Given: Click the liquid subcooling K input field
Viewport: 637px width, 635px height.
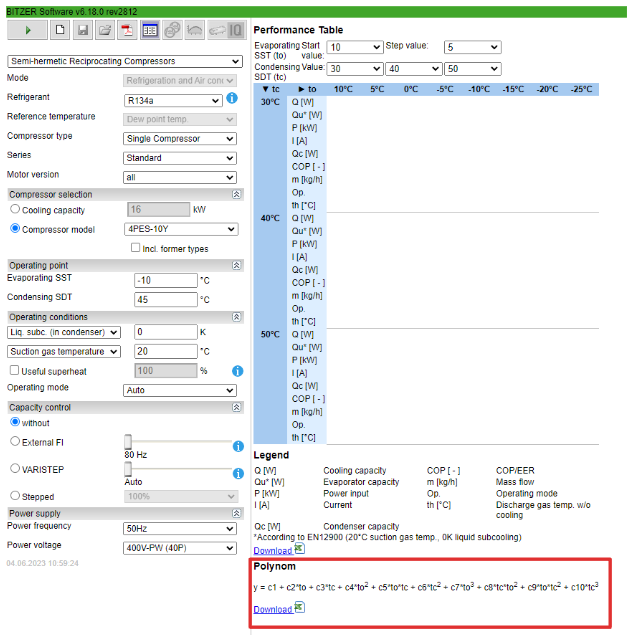Looking at the screenshot, I should pos(166,332).
